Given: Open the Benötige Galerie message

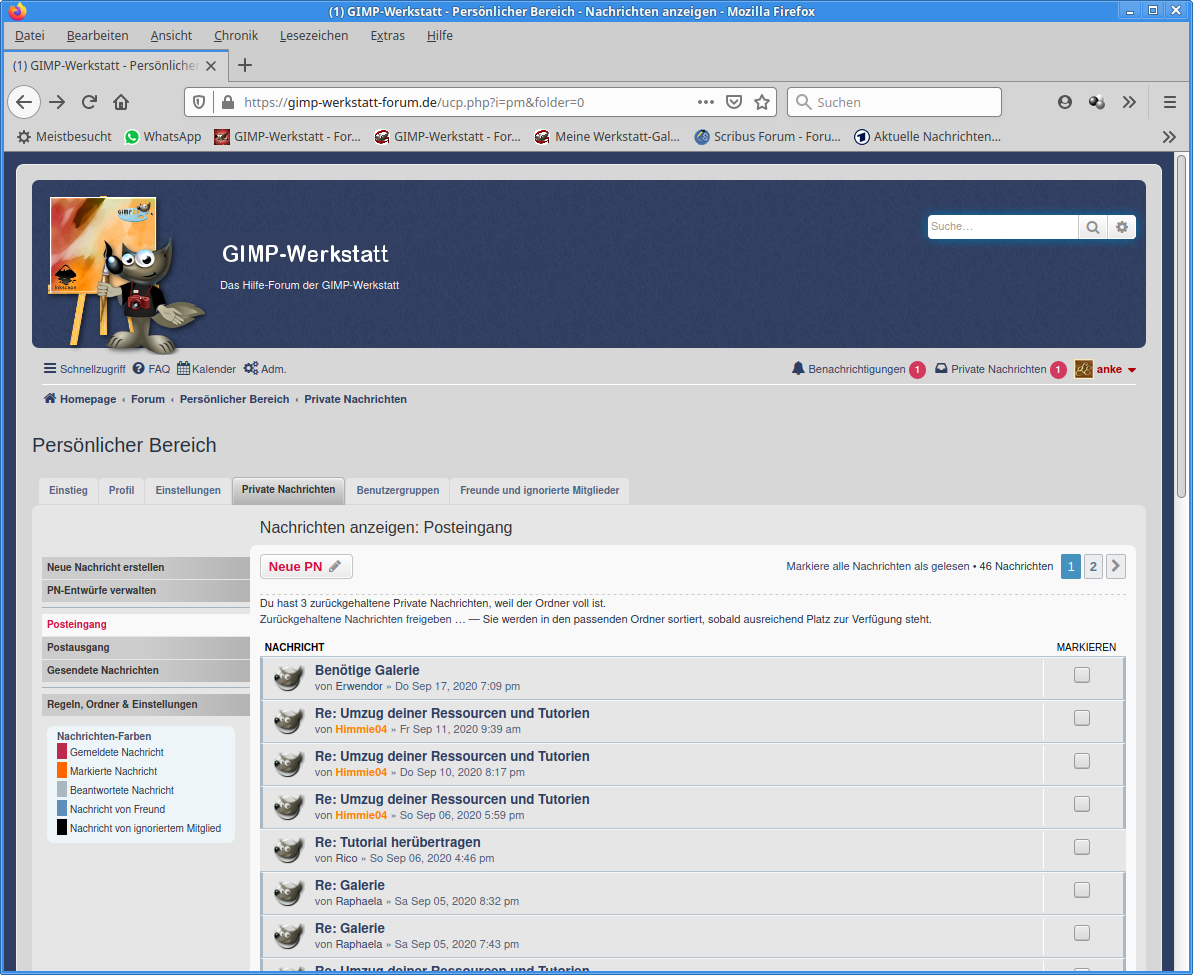Looking at the screenshot, I should point(367,671).
